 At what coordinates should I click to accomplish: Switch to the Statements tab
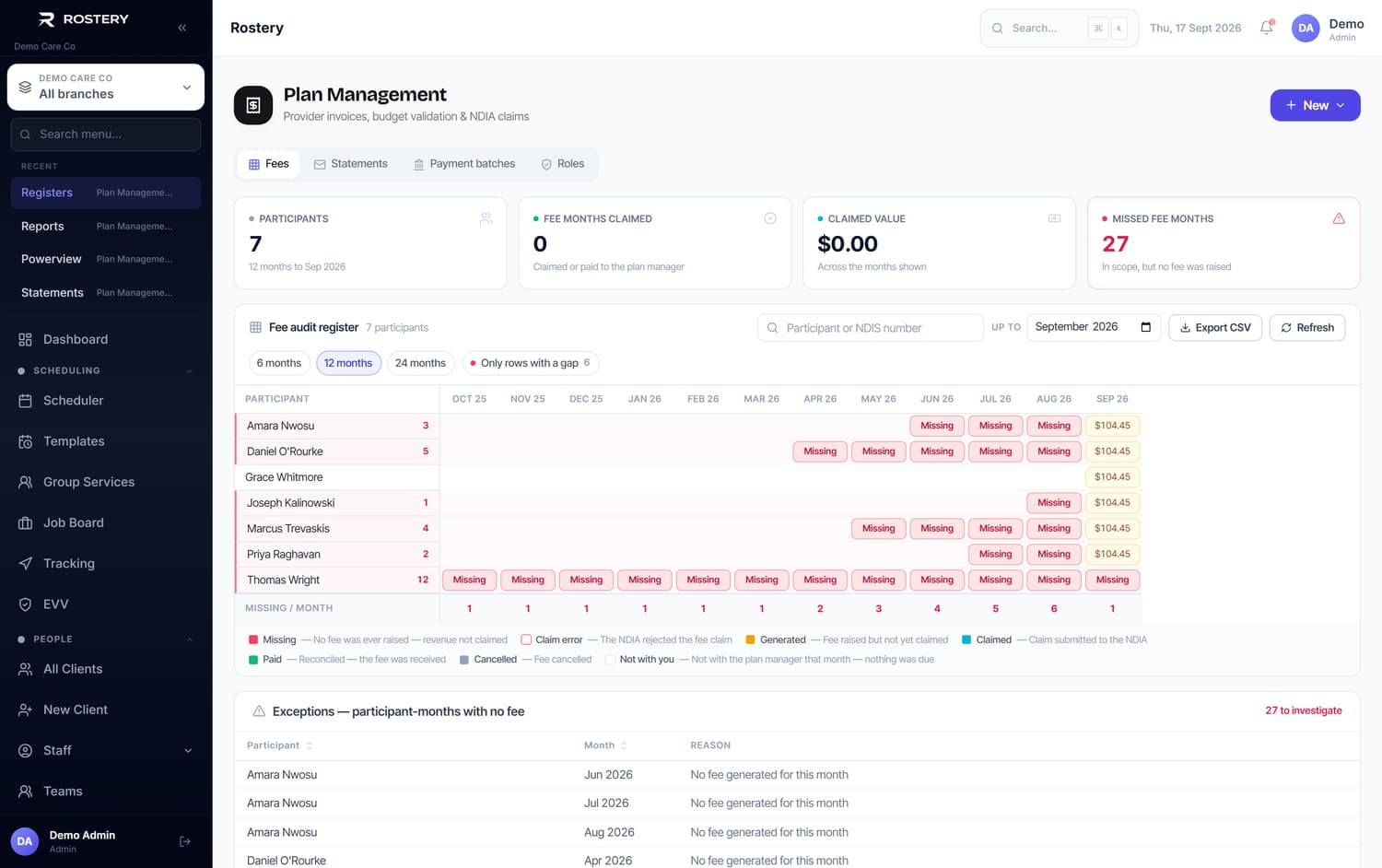[x=350, y=164]
